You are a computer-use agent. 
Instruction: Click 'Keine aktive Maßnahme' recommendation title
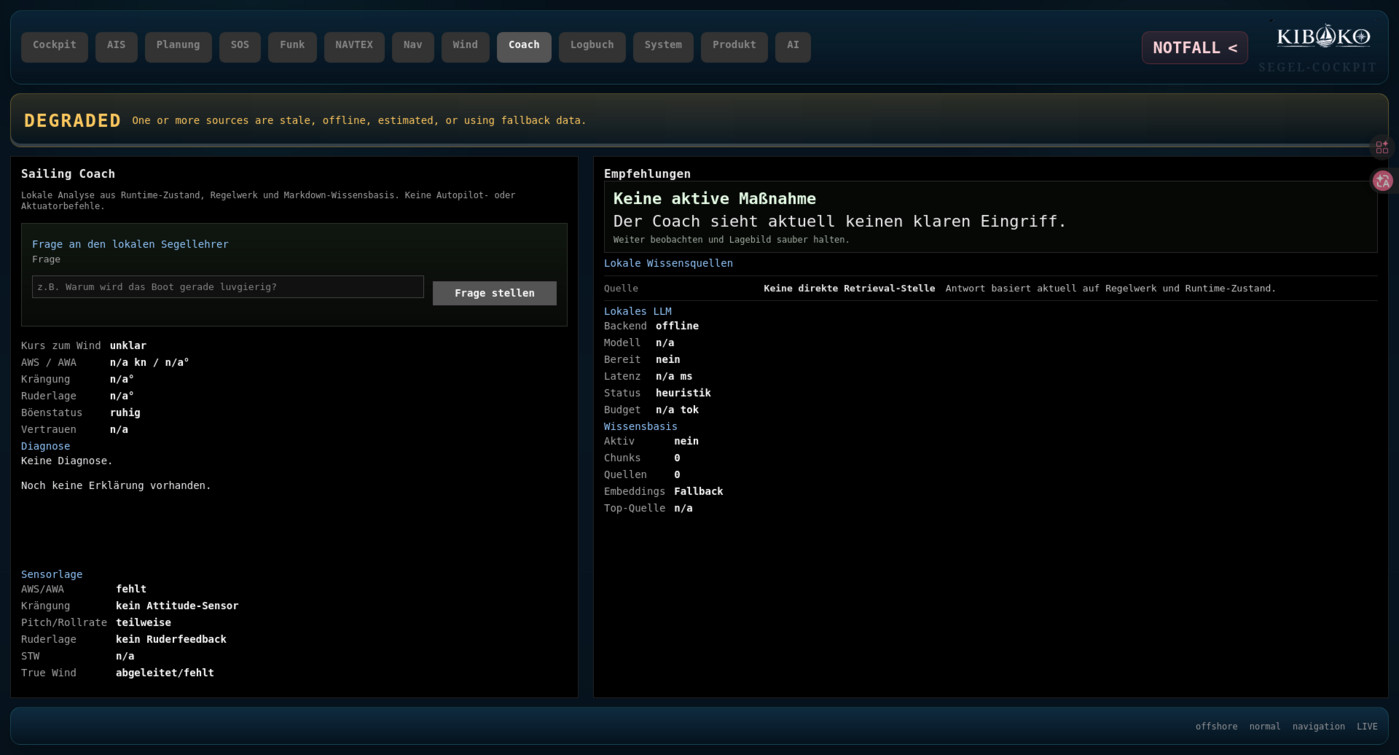pyautogui.click(x=714, y=199)
